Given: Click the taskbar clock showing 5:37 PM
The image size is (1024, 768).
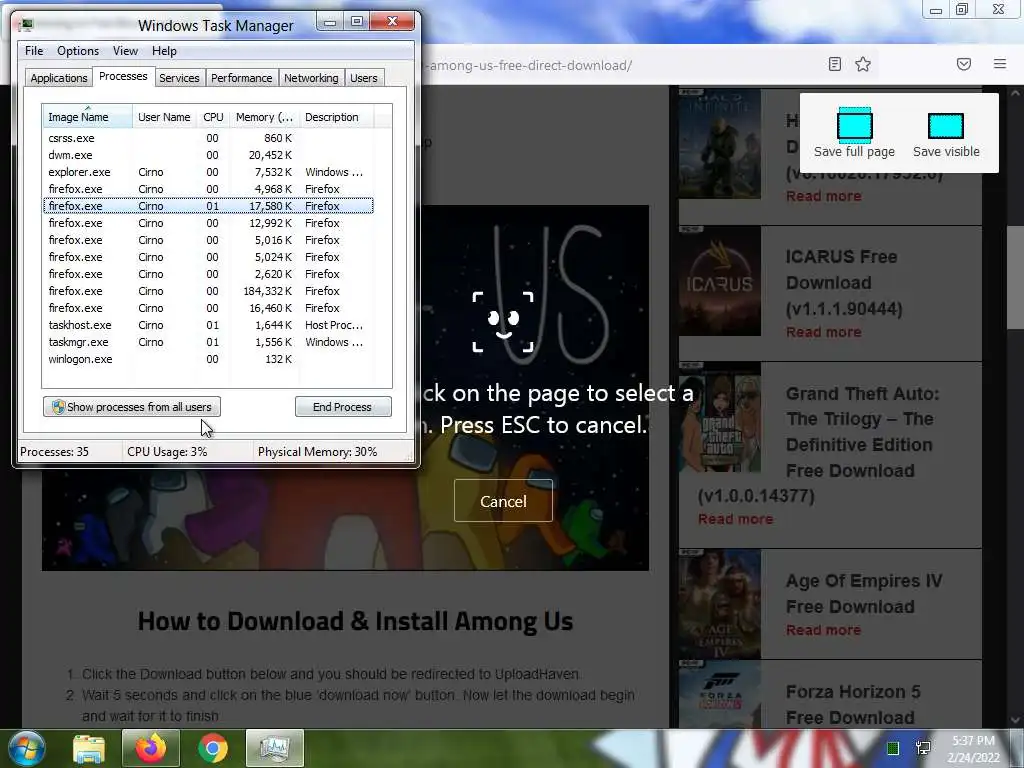Looking at the screenshot, I should [974, 748].
